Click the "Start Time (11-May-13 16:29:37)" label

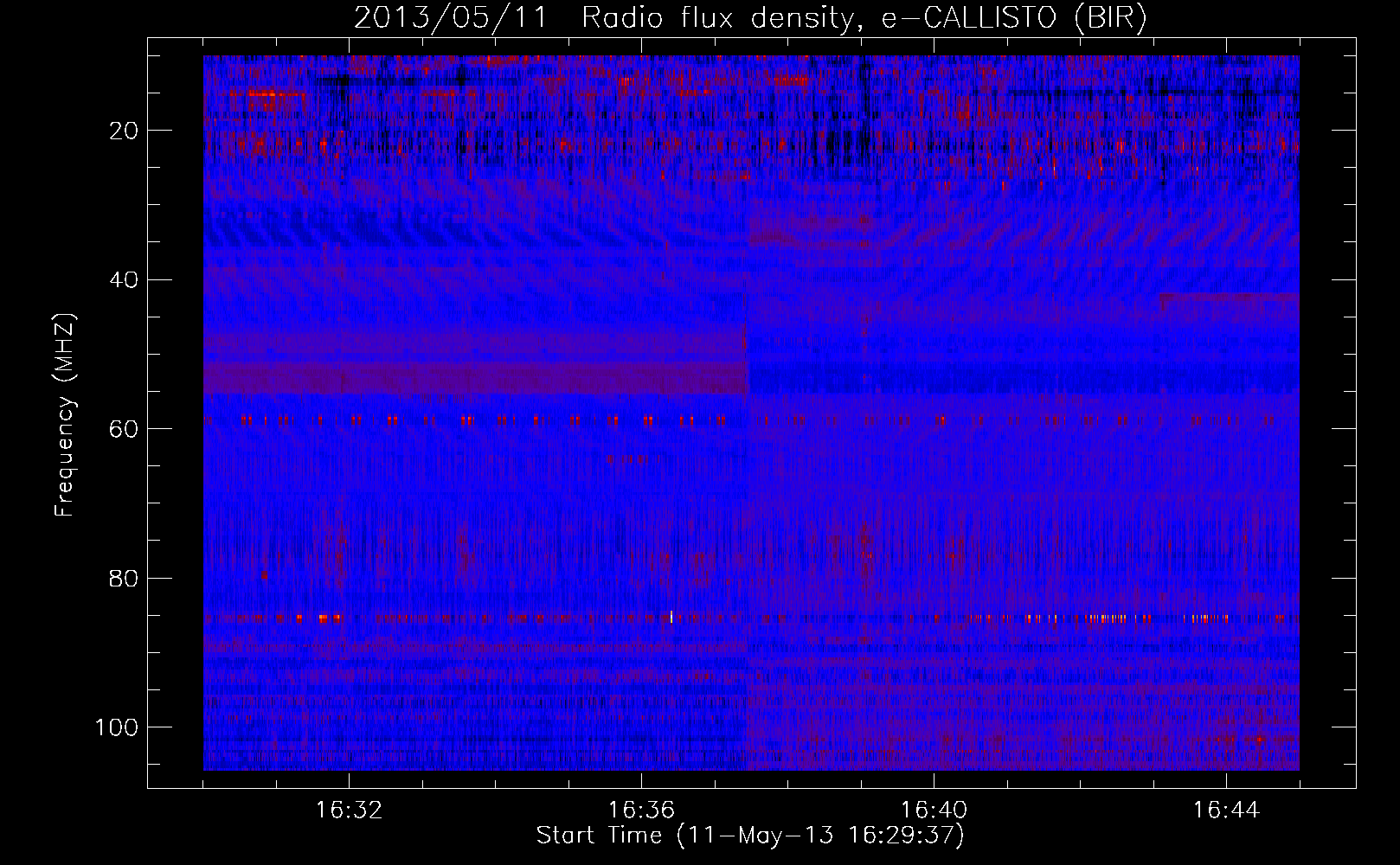pos(750,836)
